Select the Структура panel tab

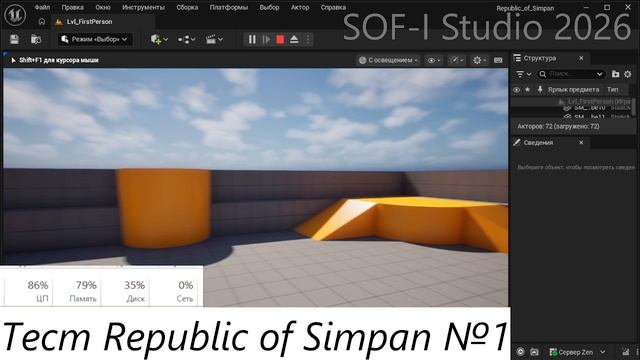549,58
